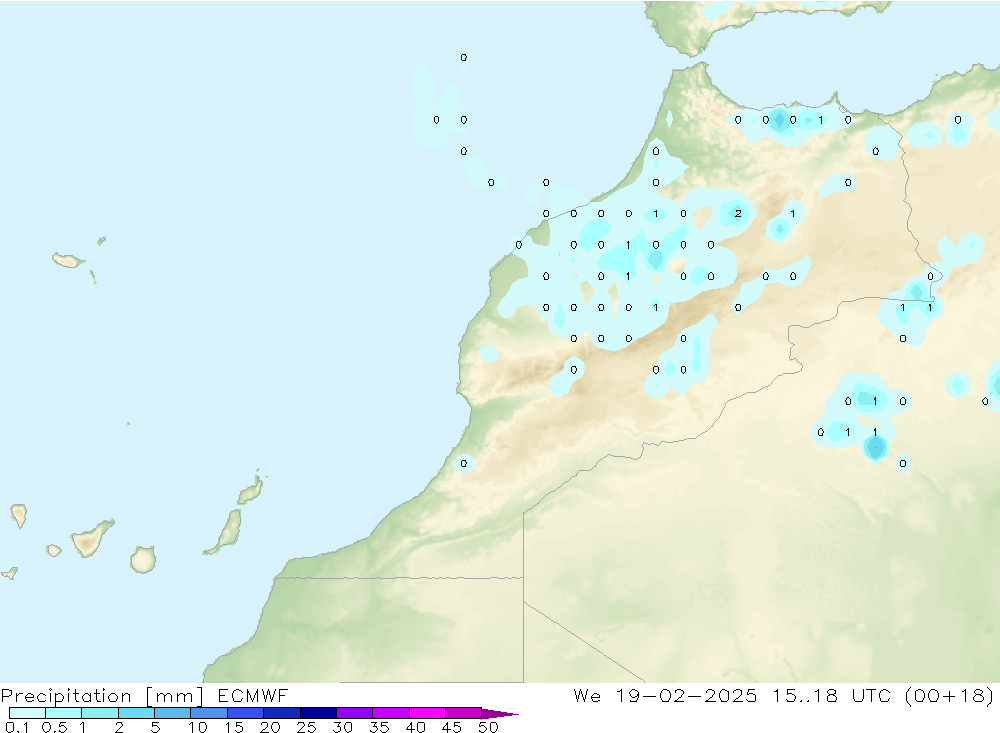Select the 5–10 mm legend color swatch
Viewport: 1000px width, 733px height.
[173, 713]
